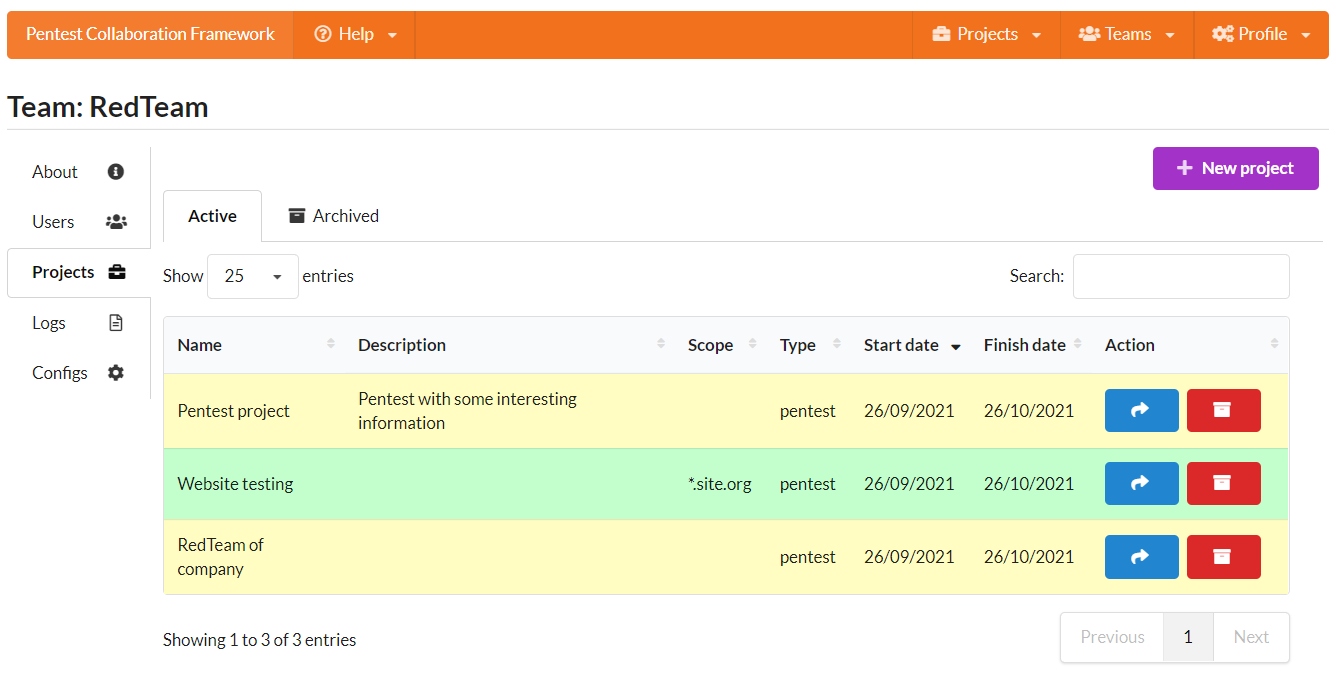The image size is (1336, 687).
Task: Switch to the Archived tab
Action: tap(333, 216)
